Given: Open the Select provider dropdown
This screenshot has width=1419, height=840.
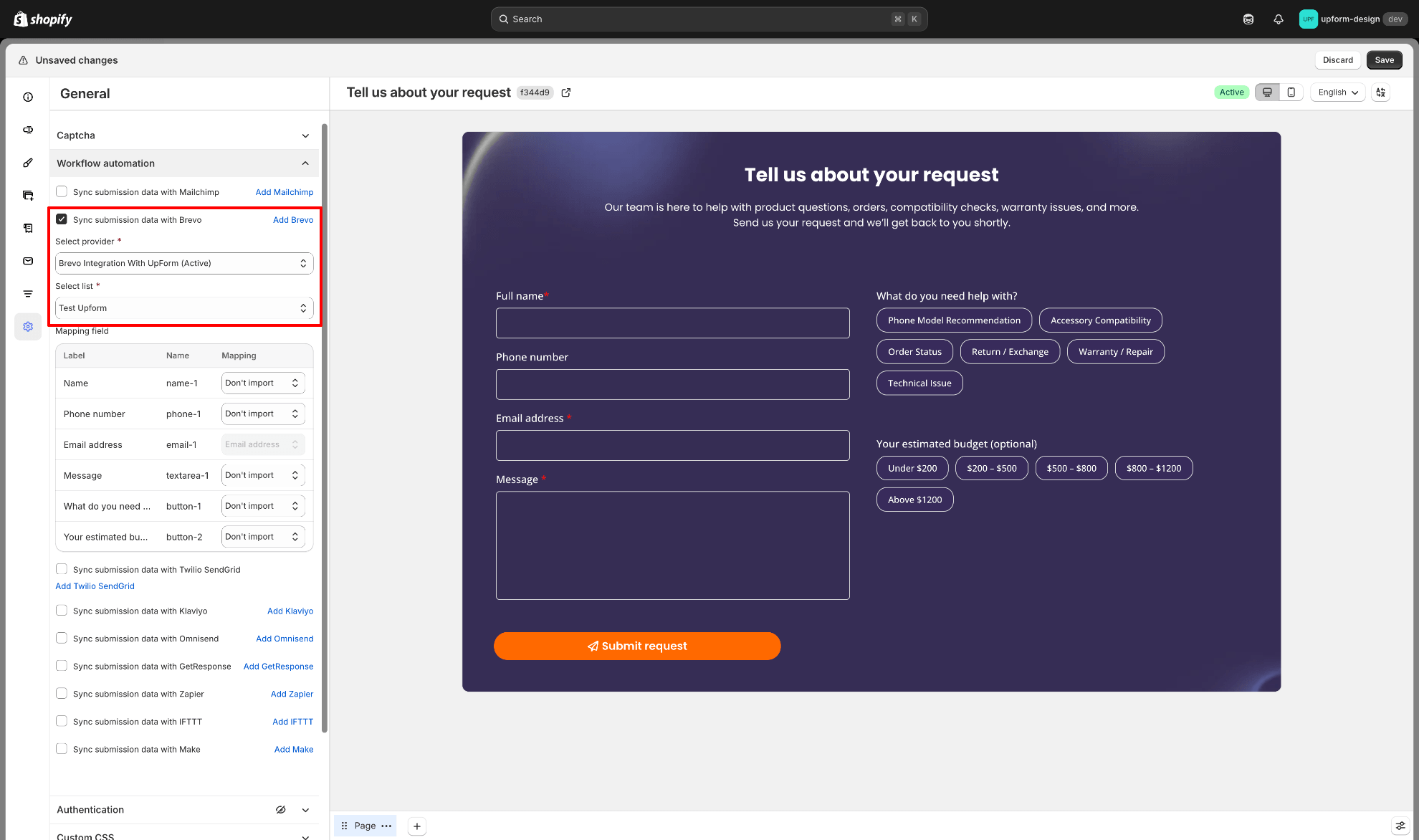Looking at the screenshot, I should click(x=184, y=263).
